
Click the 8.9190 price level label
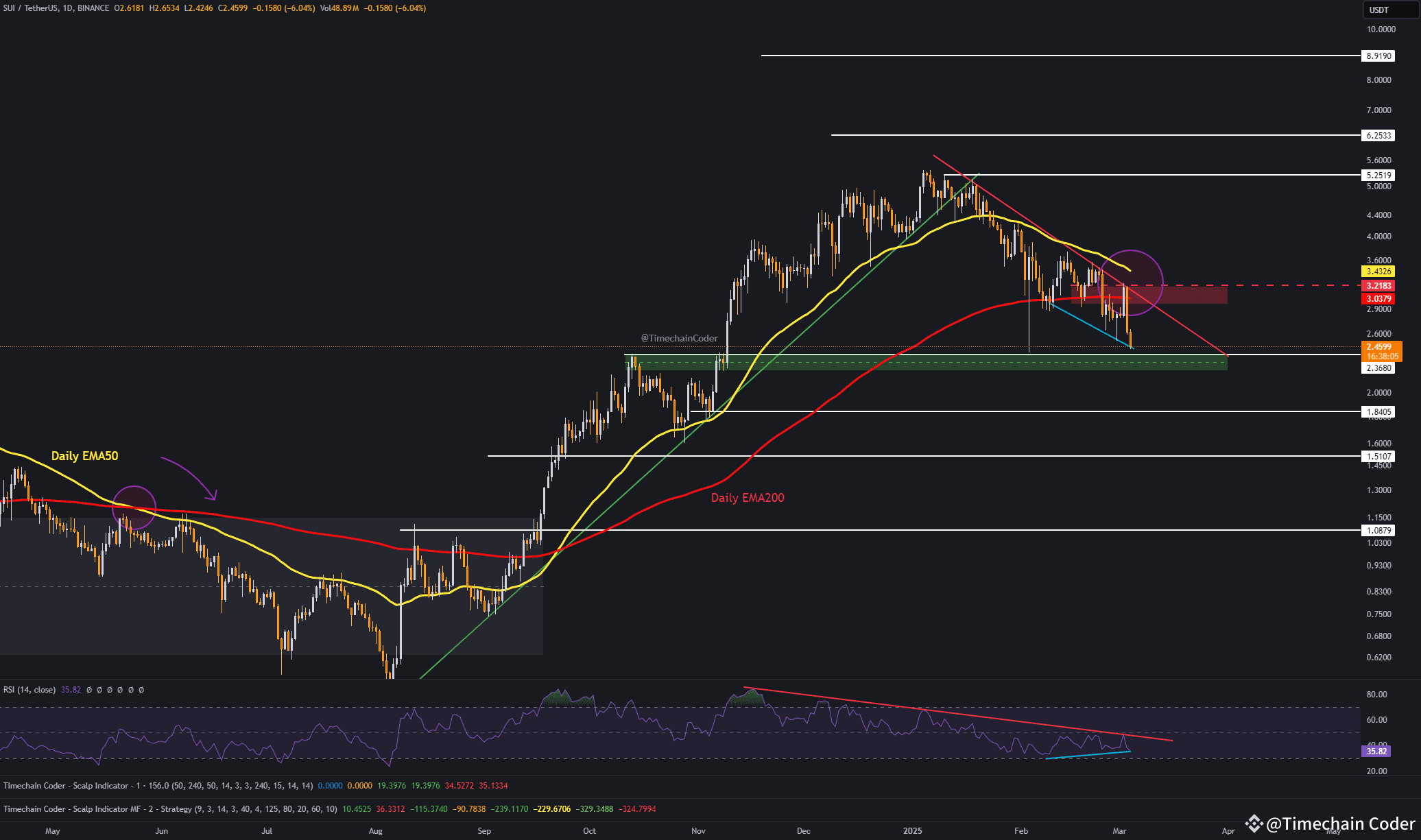click(1378, 56)
